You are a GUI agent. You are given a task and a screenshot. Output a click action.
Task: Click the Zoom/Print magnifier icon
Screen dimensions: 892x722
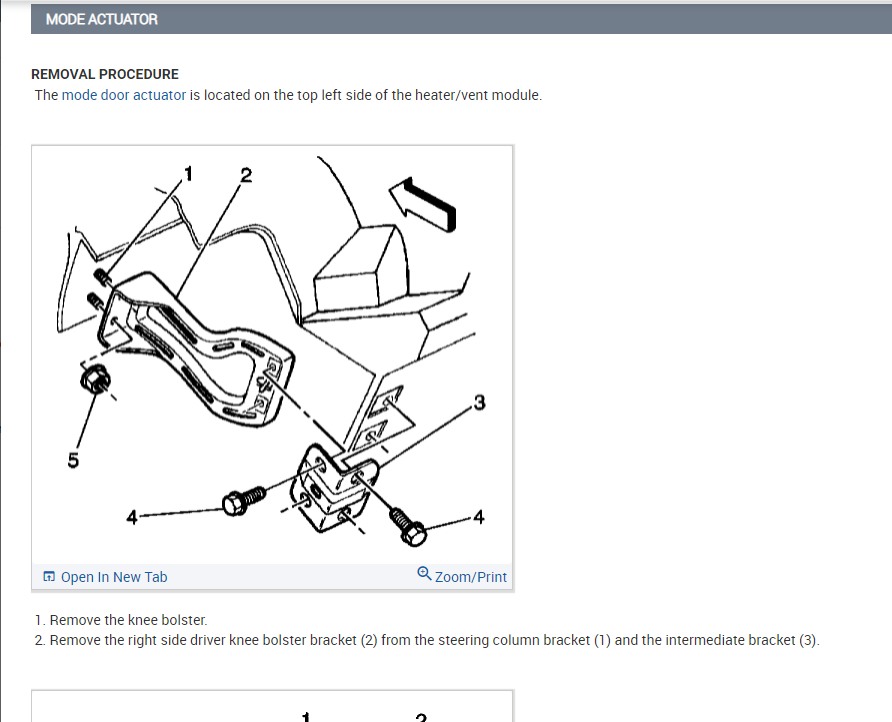pyautogui.click(x=424, y=574)
